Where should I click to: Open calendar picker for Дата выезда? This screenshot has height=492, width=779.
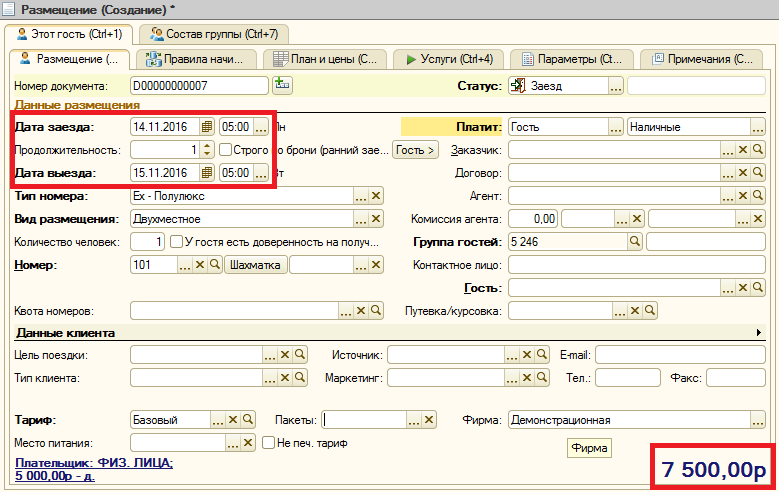207,173
